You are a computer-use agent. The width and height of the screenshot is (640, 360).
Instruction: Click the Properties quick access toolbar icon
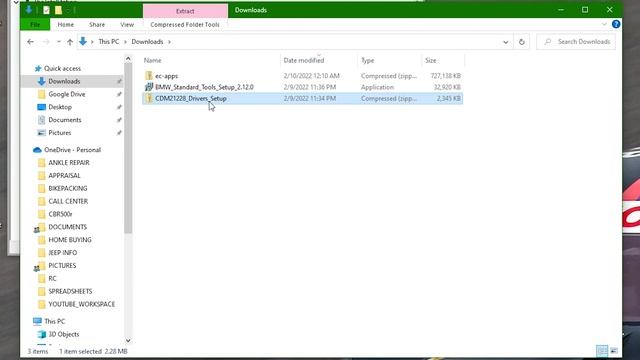[46, 10]
